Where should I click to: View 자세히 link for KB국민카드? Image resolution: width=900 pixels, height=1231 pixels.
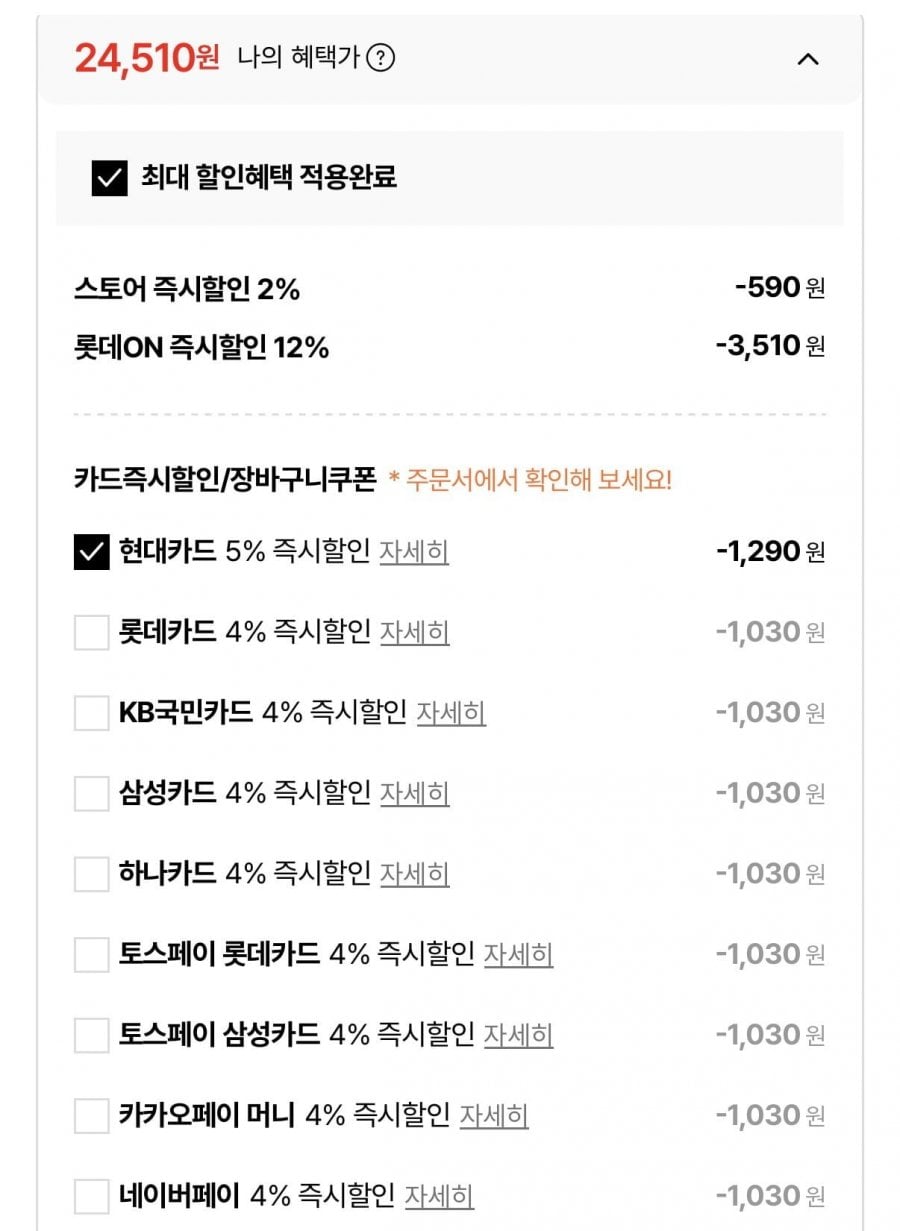coord(451,713)
